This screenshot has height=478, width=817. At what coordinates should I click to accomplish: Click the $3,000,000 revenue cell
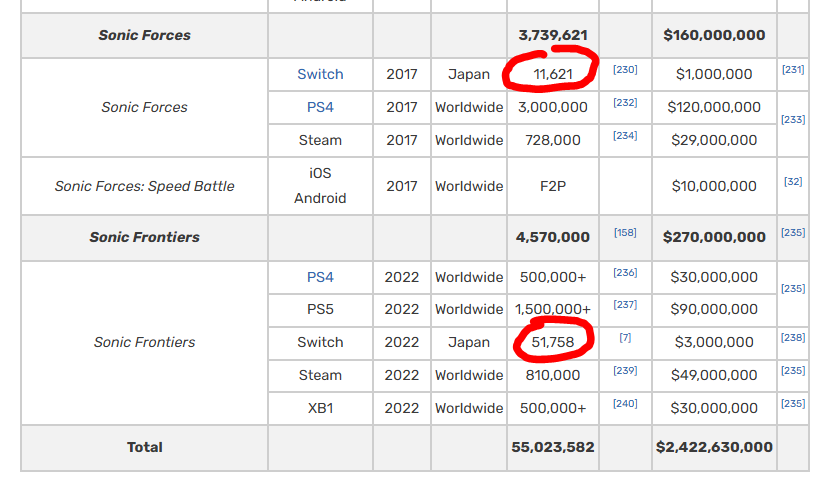(714, 342)
